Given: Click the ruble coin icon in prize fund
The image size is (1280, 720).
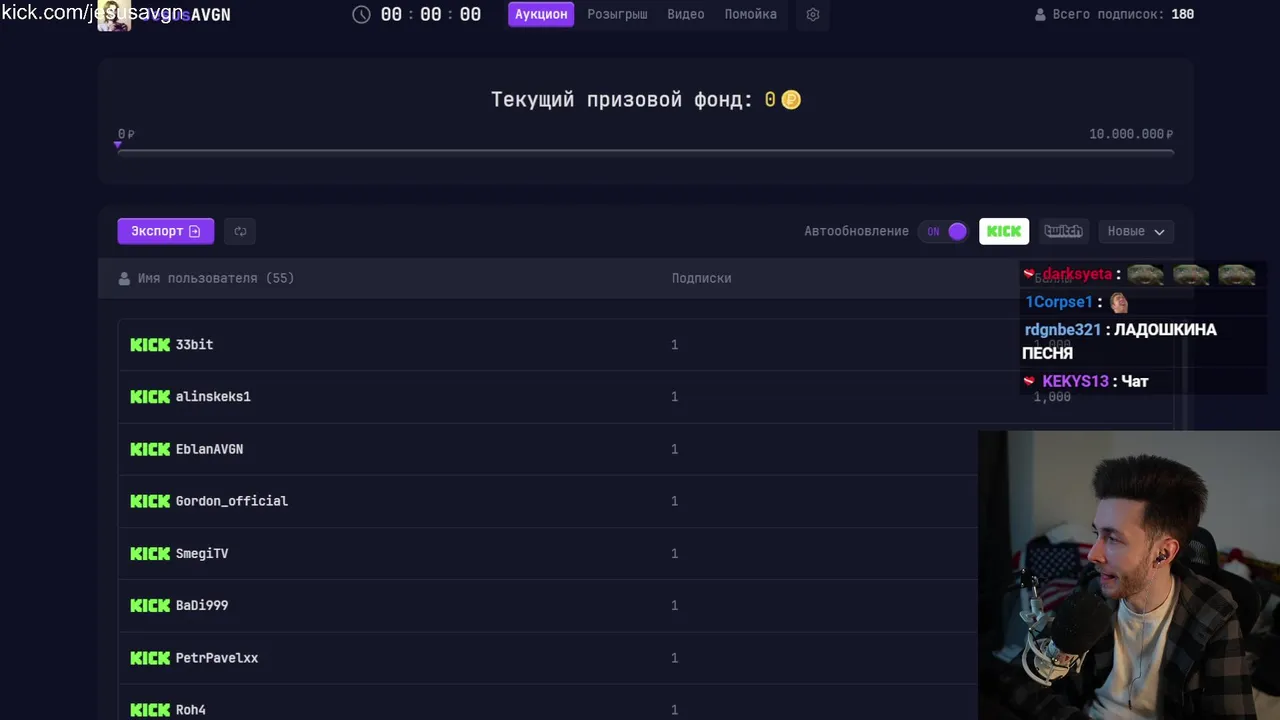Looking at the screenshot, I should pyautogui.click(x=791, y=100).
